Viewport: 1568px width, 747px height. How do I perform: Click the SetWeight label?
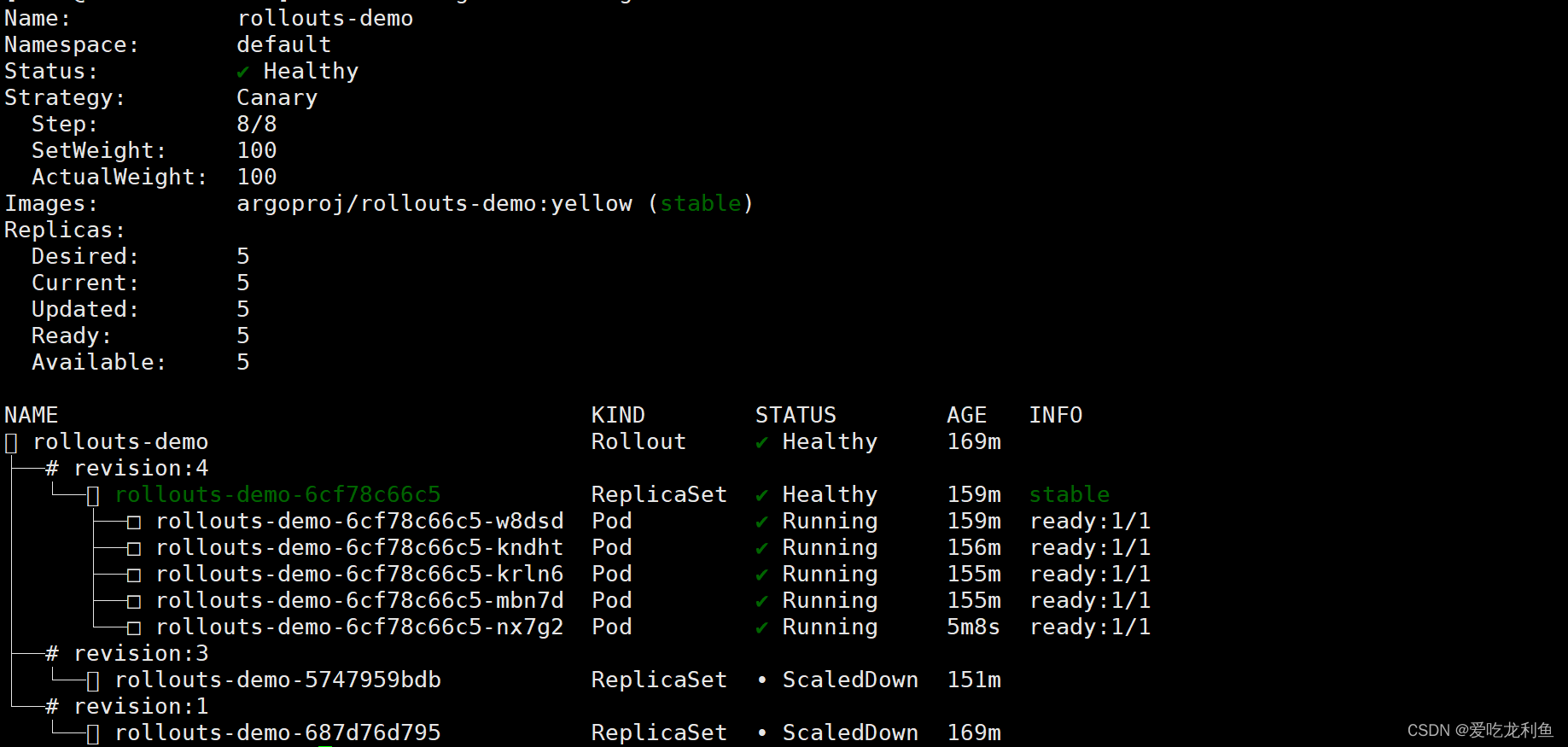[x=99, y=150]
